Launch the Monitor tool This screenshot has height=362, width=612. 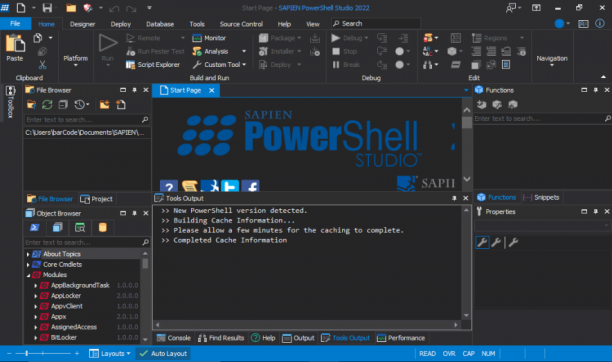(x=209, y=38)
